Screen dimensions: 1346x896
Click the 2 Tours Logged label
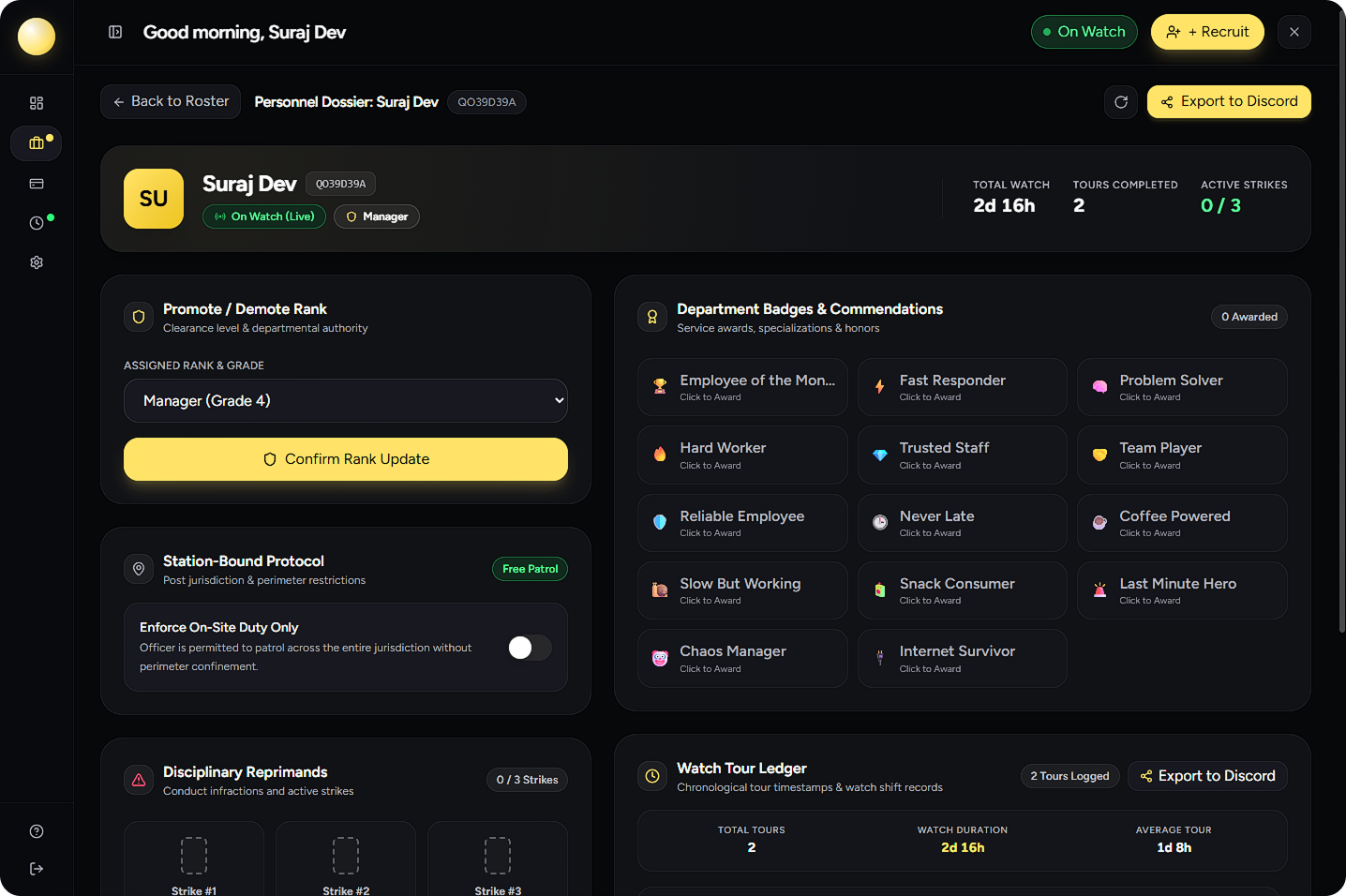click(1069, 776)
